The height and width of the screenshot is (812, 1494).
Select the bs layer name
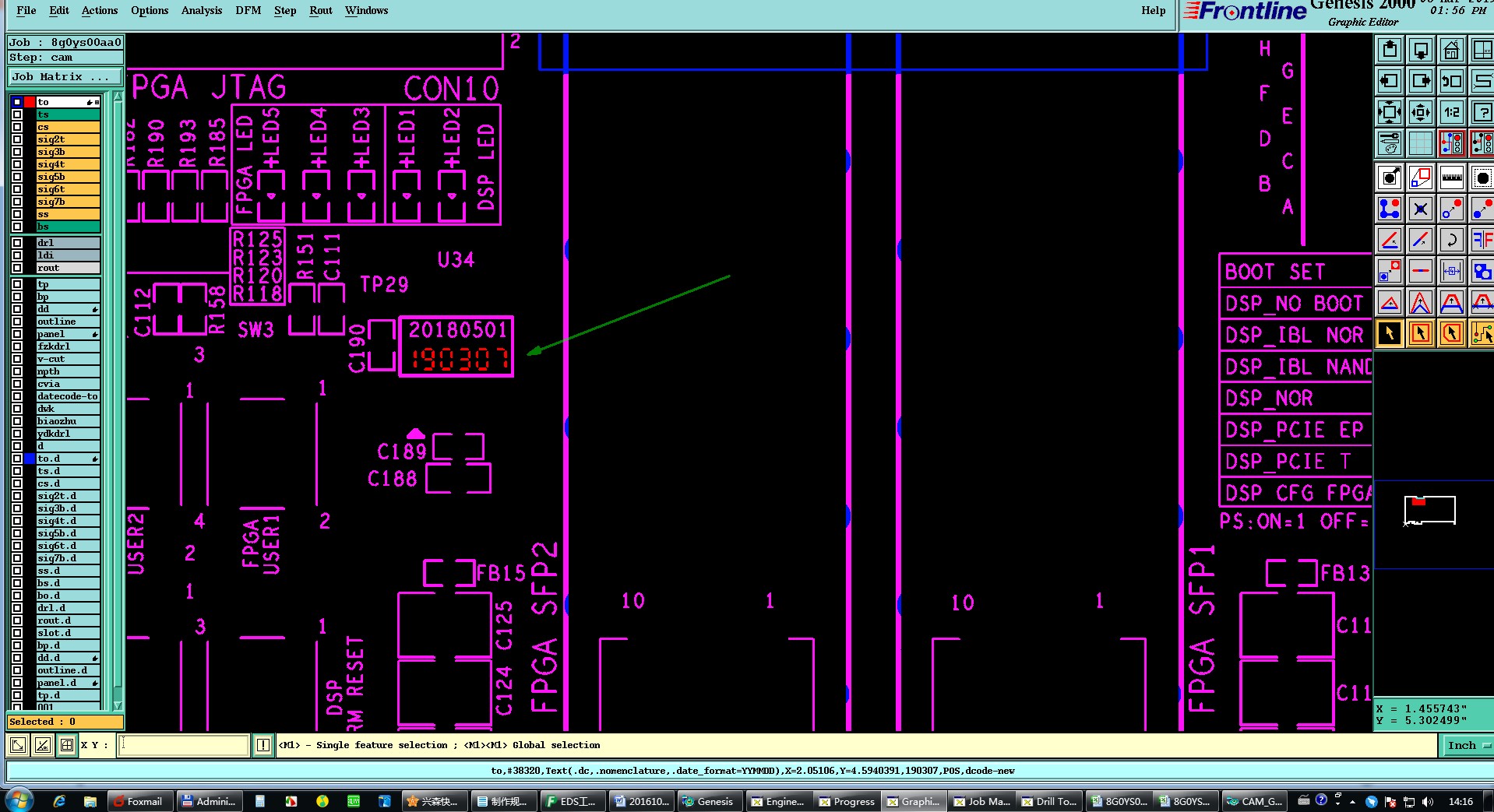(68, 227)
